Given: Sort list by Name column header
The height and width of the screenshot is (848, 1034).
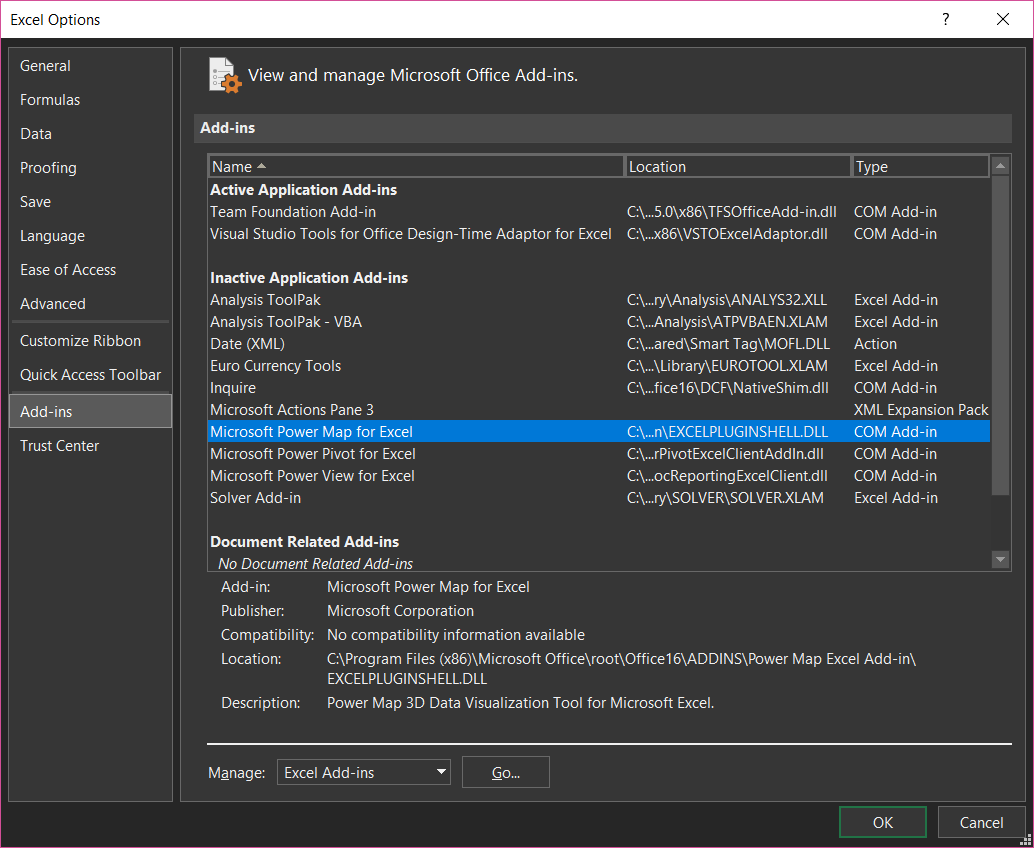Looking at the screenshot, I should click(415, 167).
